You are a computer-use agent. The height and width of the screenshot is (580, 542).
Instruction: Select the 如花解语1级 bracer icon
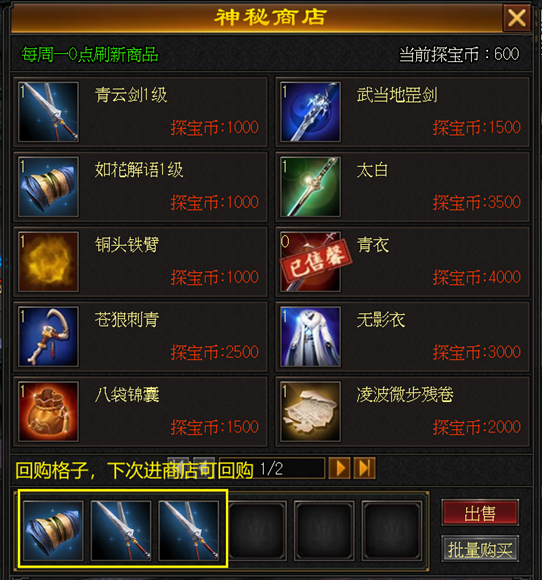coord(48,187)
